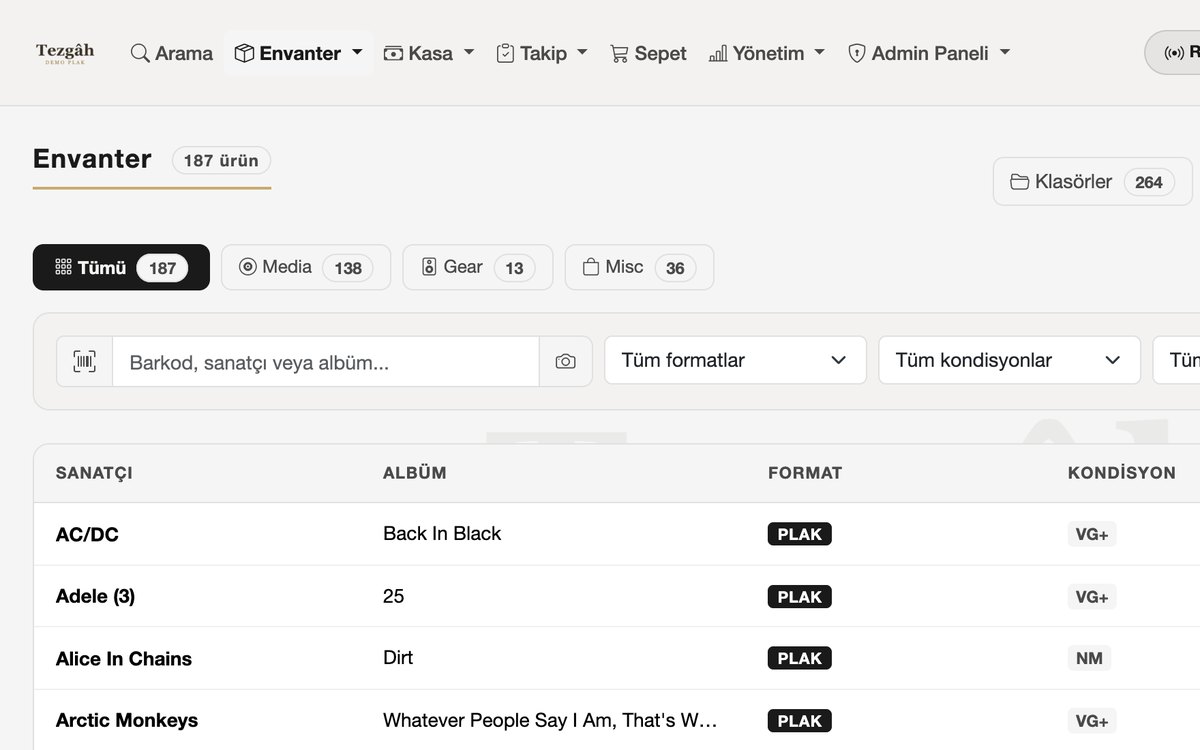
Task: Select the Tümü tab
Action: [121, 267]
